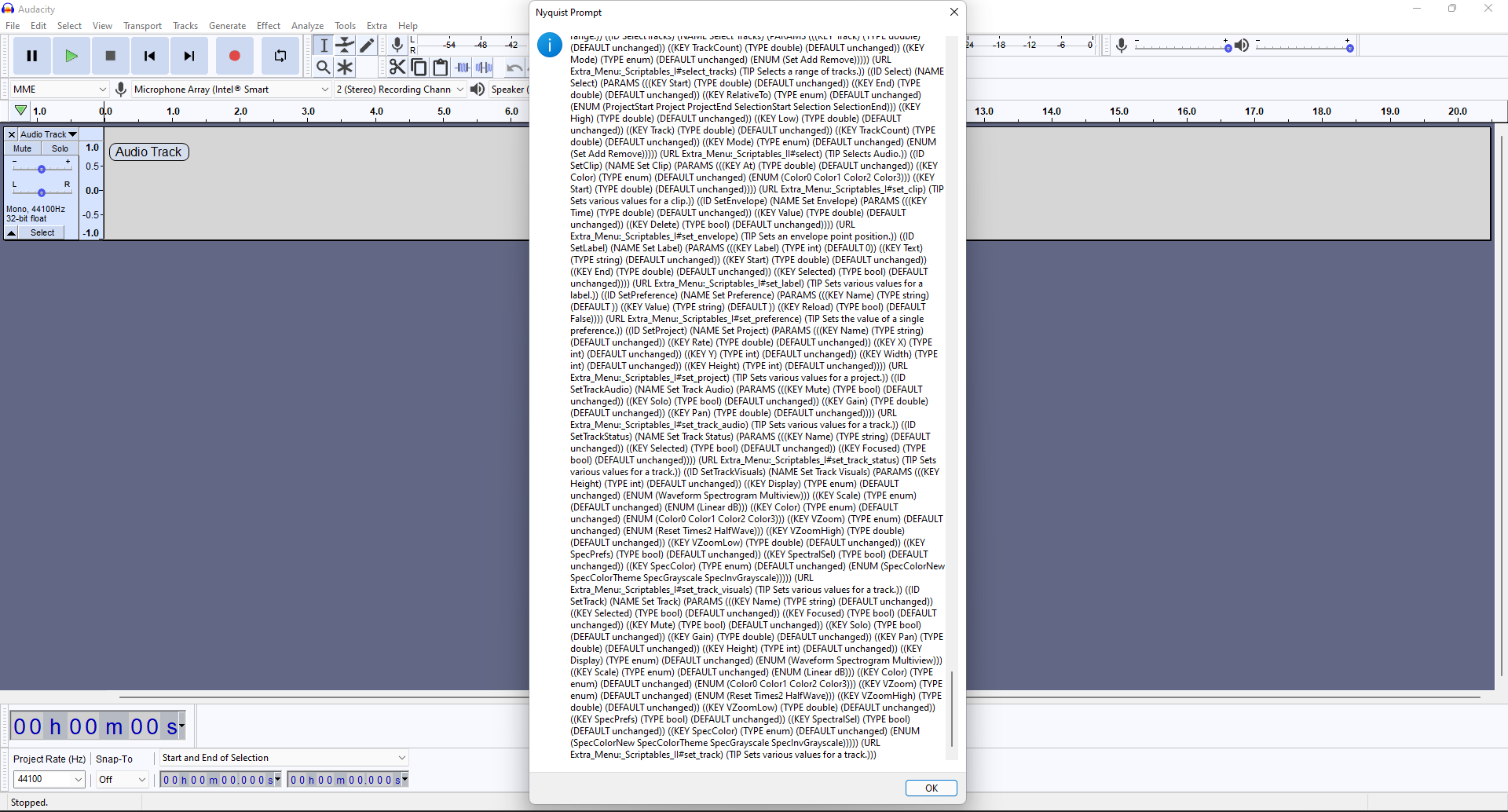Open the MME audio host dropdown

pos(59,89)
